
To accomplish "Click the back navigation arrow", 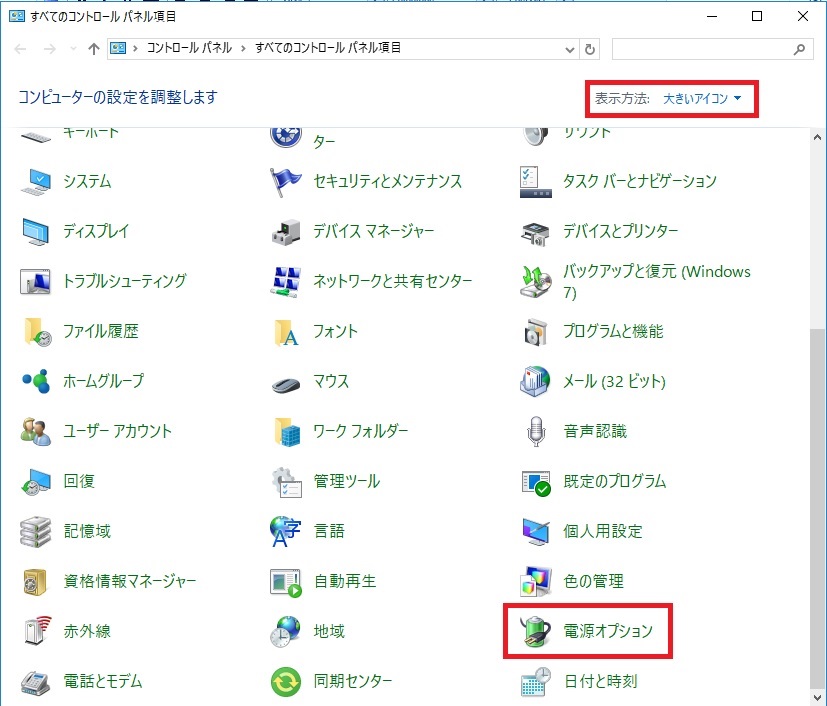I will click(x=21, y=49).
